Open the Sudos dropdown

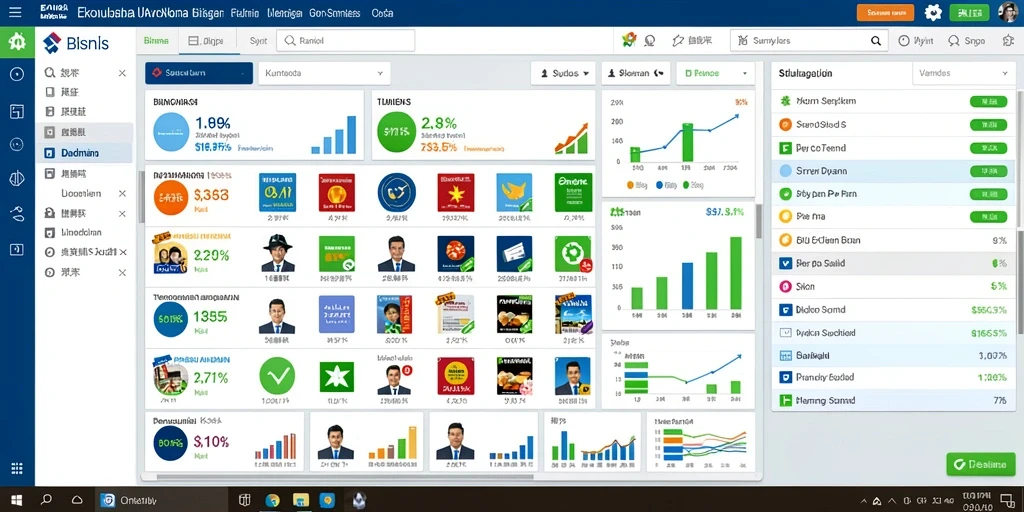tap(564, 74)
